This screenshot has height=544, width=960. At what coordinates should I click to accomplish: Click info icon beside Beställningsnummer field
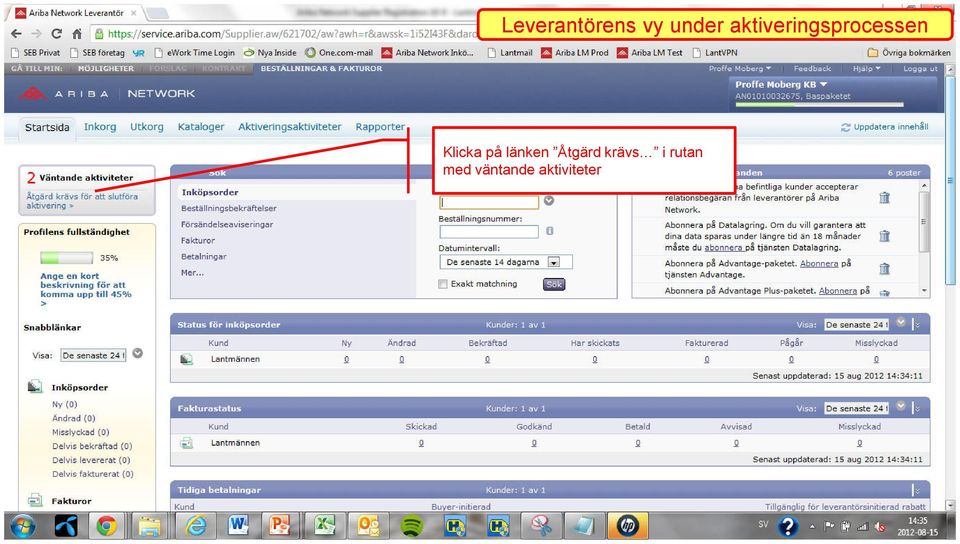tap(549, 231)
